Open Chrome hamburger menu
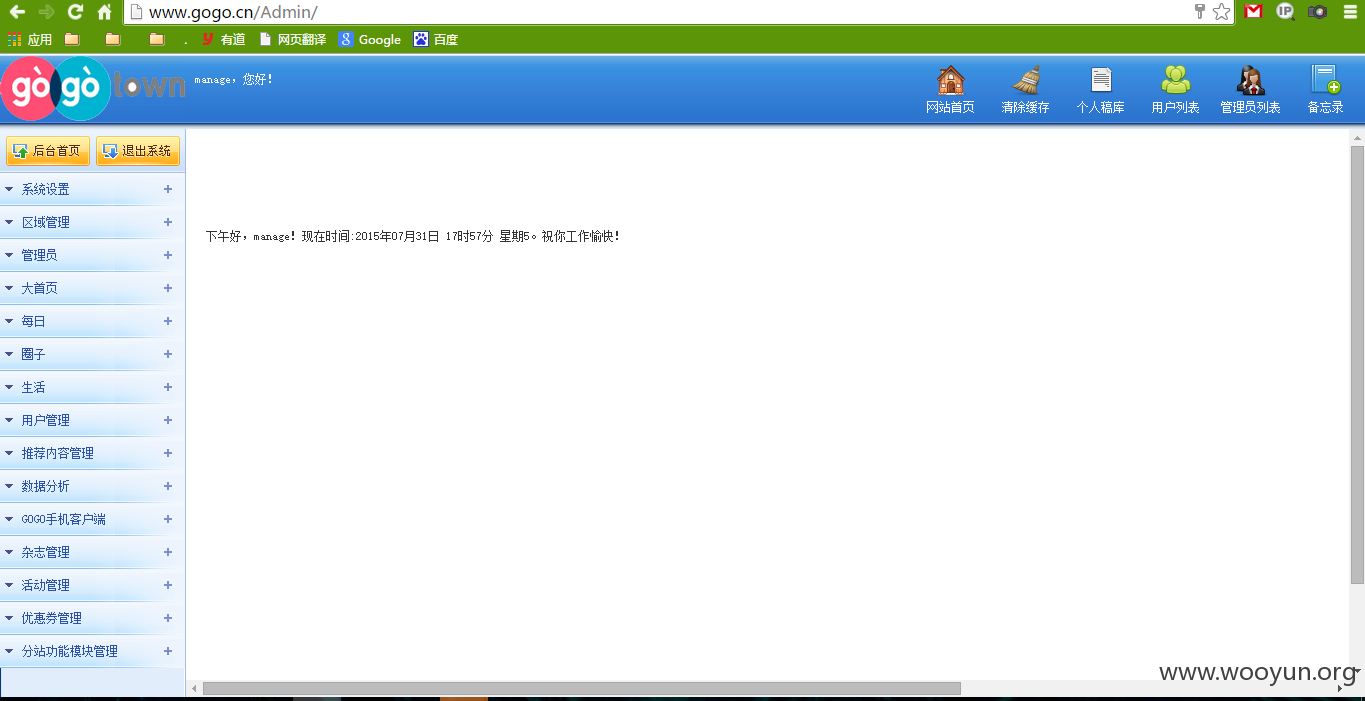1365x701 pixels. click(x=1348, y=12)
